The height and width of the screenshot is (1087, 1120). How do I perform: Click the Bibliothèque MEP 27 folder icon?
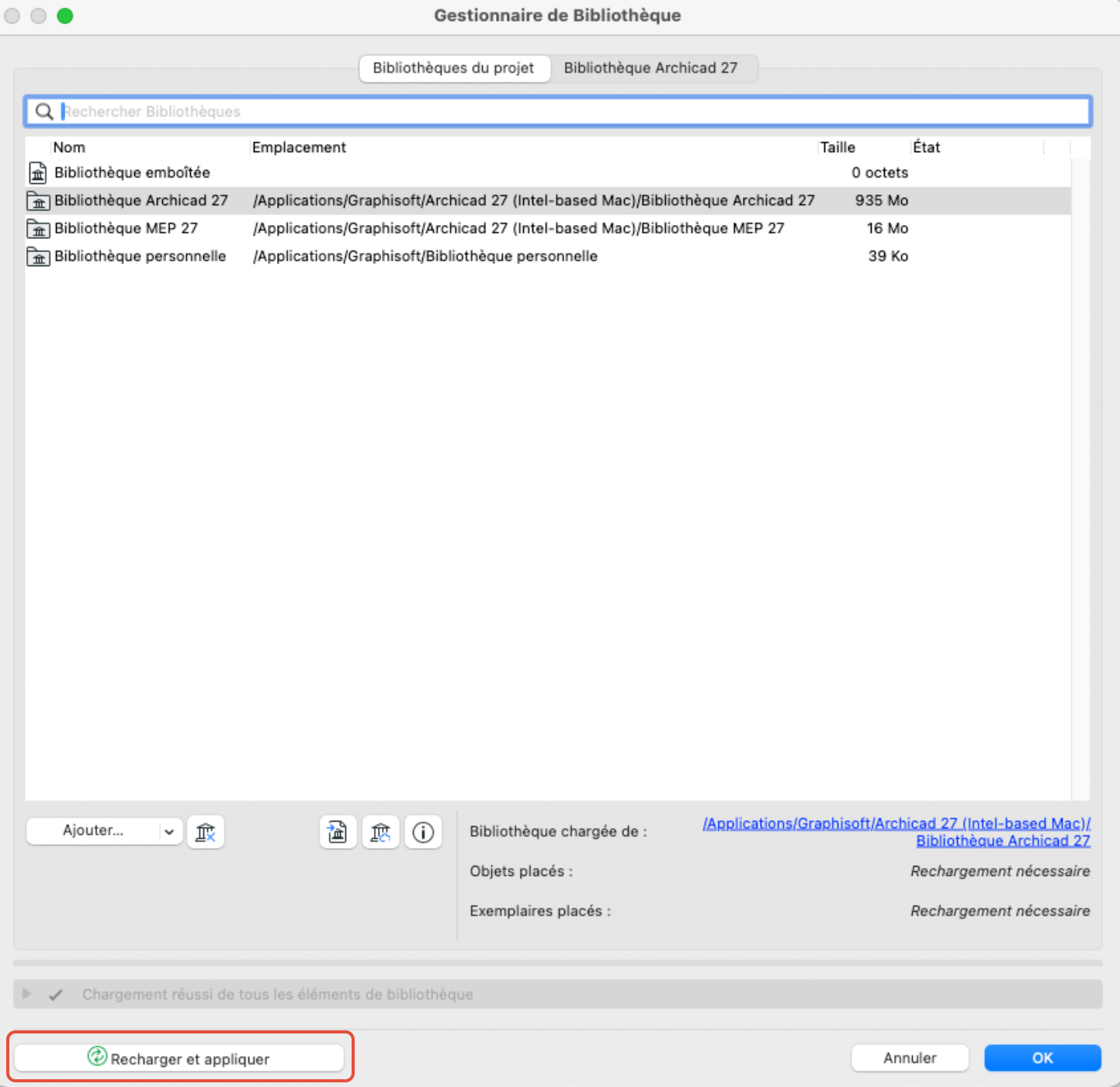coord(38,228)
